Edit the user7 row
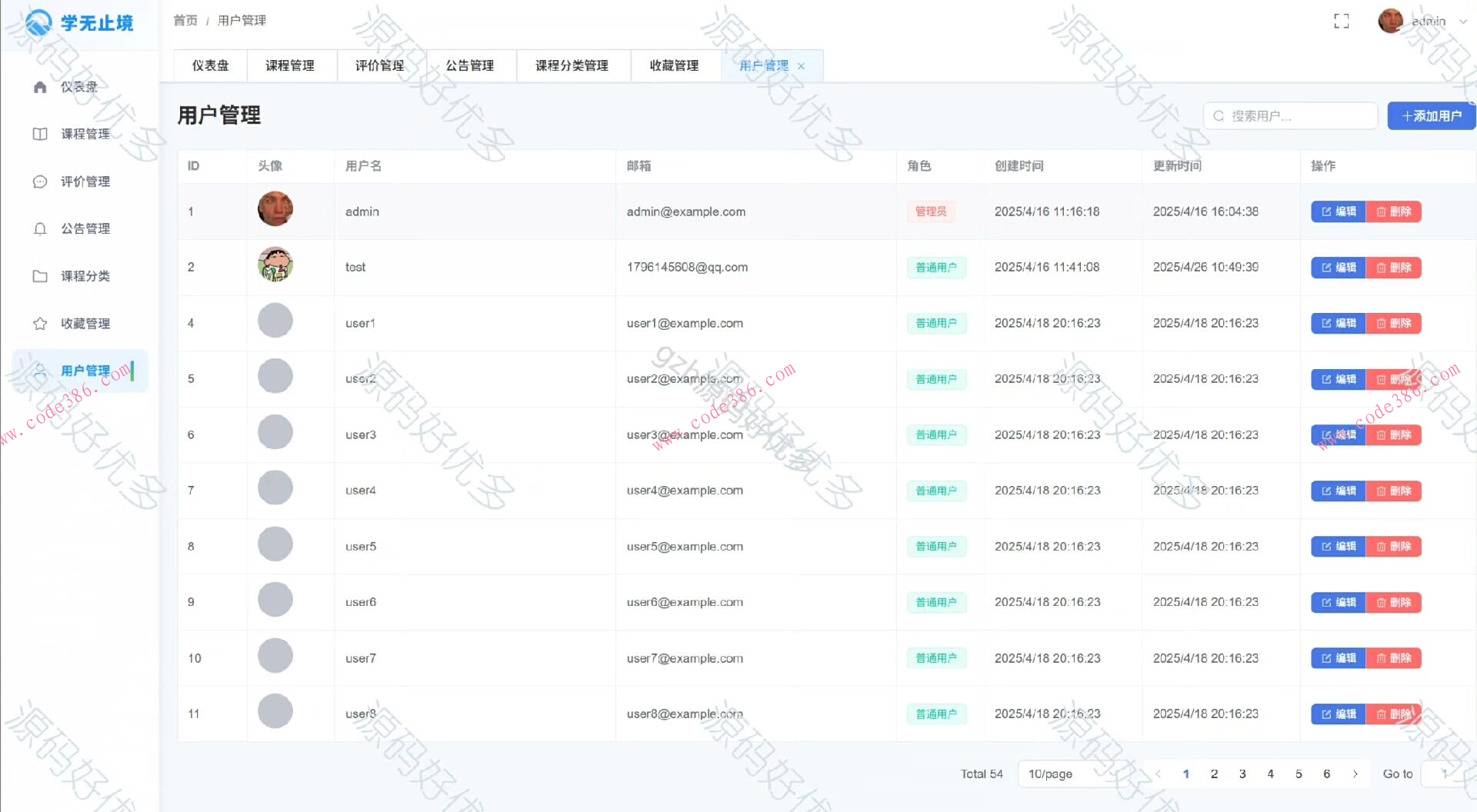This screenshot has width=1477, height=812. tap(1339, 658)
